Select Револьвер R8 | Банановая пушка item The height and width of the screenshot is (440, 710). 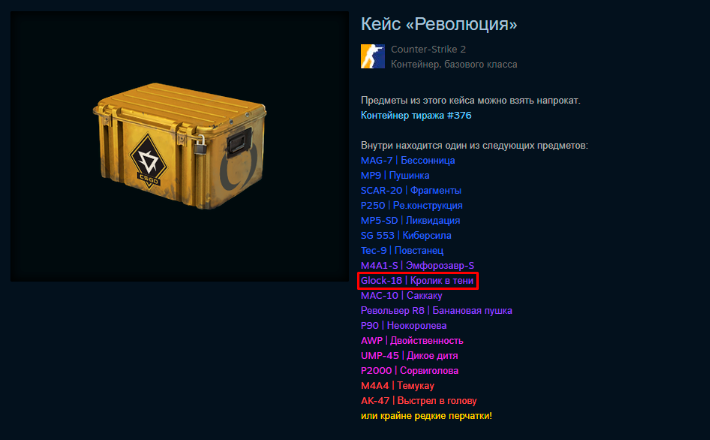436,311
